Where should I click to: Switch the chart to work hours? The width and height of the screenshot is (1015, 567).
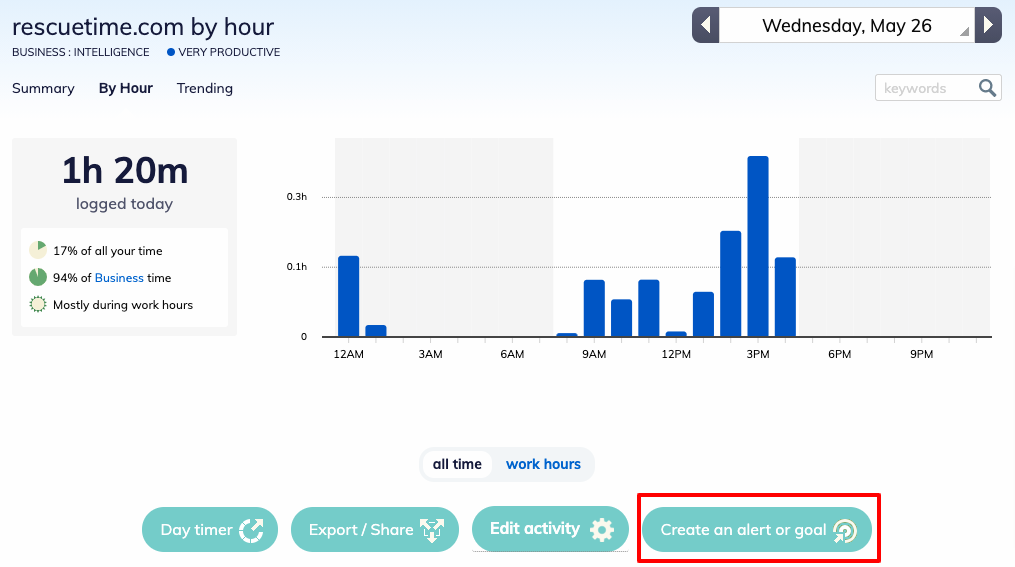click(x=543, y=464)
